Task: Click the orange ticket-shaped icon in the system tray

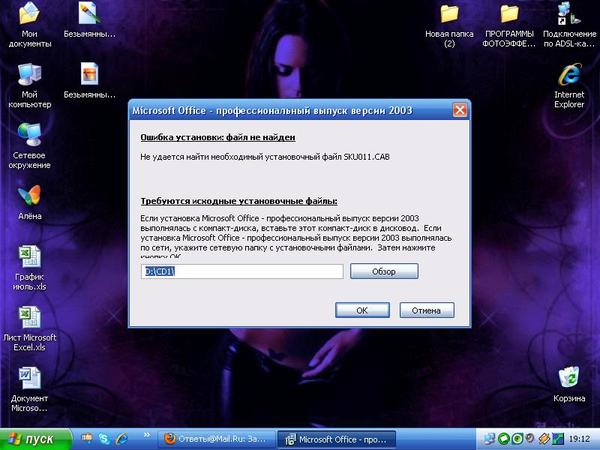Action: click(544, 439)
